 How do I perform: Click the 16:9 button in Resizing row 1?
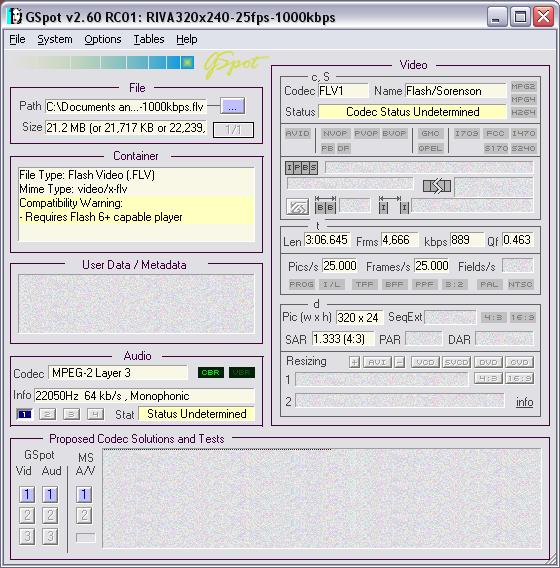coord(519,379)
